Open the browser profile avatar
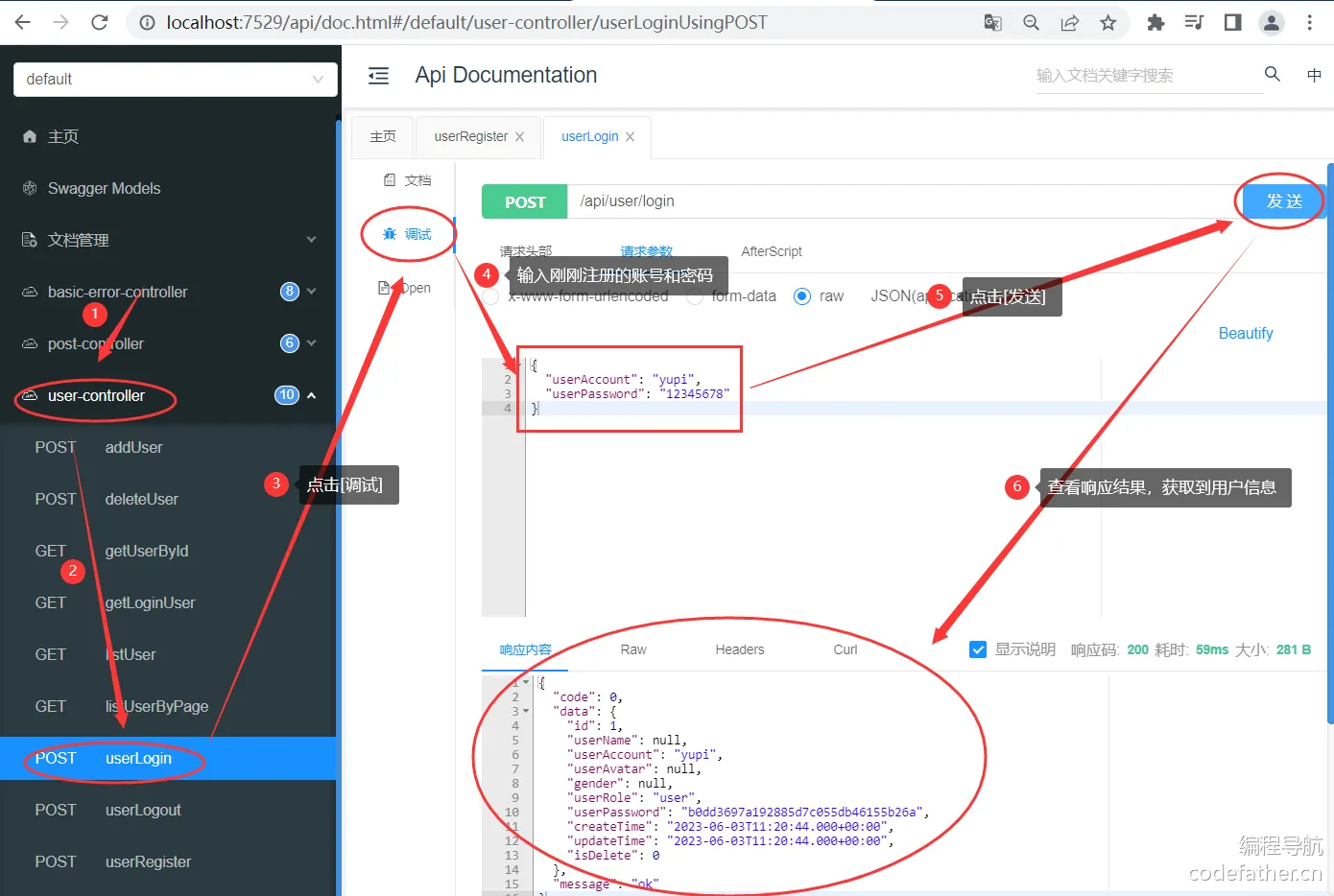1334x896 pixels. 1272,23
